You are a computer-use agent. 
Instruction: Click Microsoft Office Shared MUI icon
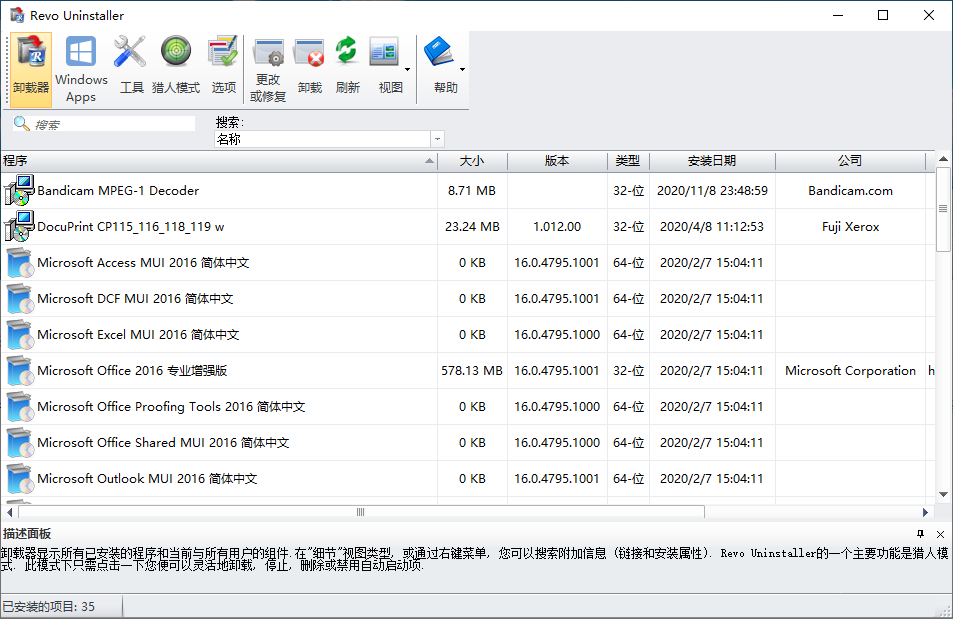(x=19, y=443)
